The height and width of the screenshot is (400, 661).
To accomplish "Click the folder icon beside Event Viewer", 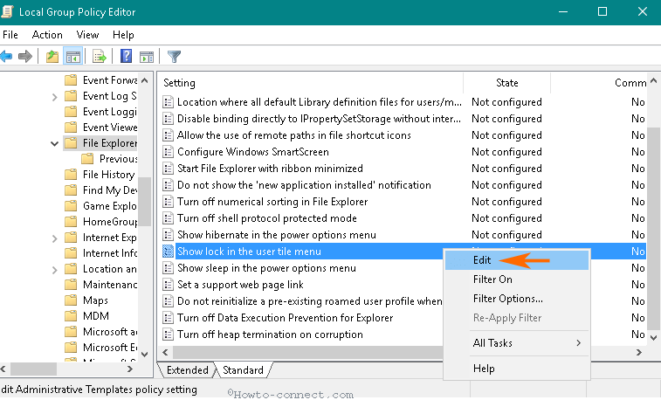I will coord(71,127).
